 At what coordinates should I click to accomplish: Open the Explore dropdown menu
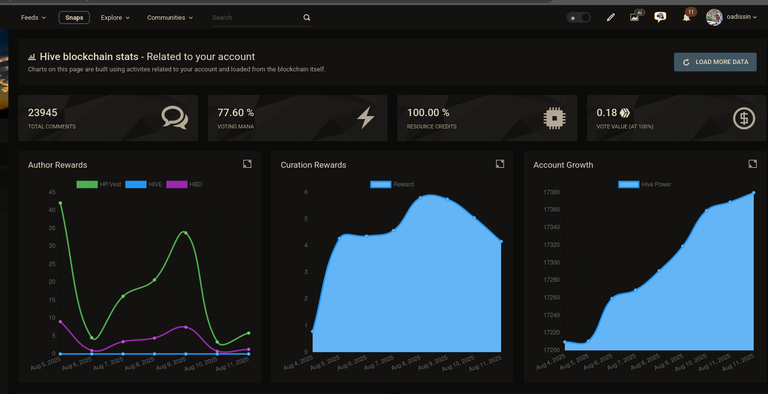point(115,18)
